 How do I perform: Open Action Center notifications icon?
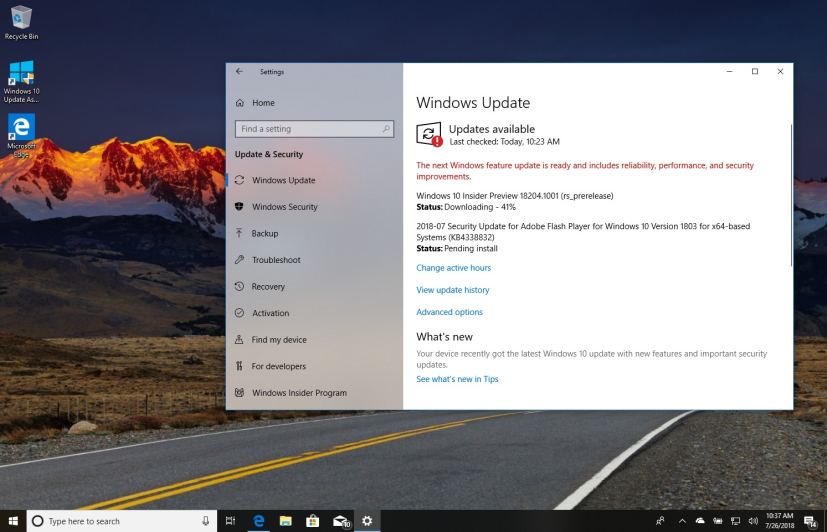click(x=811, y=521)
